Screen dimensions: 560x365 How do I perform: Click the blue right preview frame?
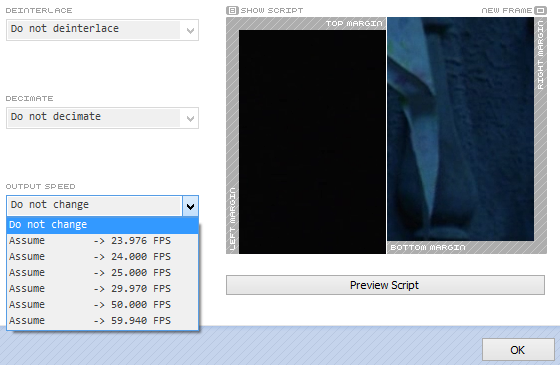tap(461, 129)
